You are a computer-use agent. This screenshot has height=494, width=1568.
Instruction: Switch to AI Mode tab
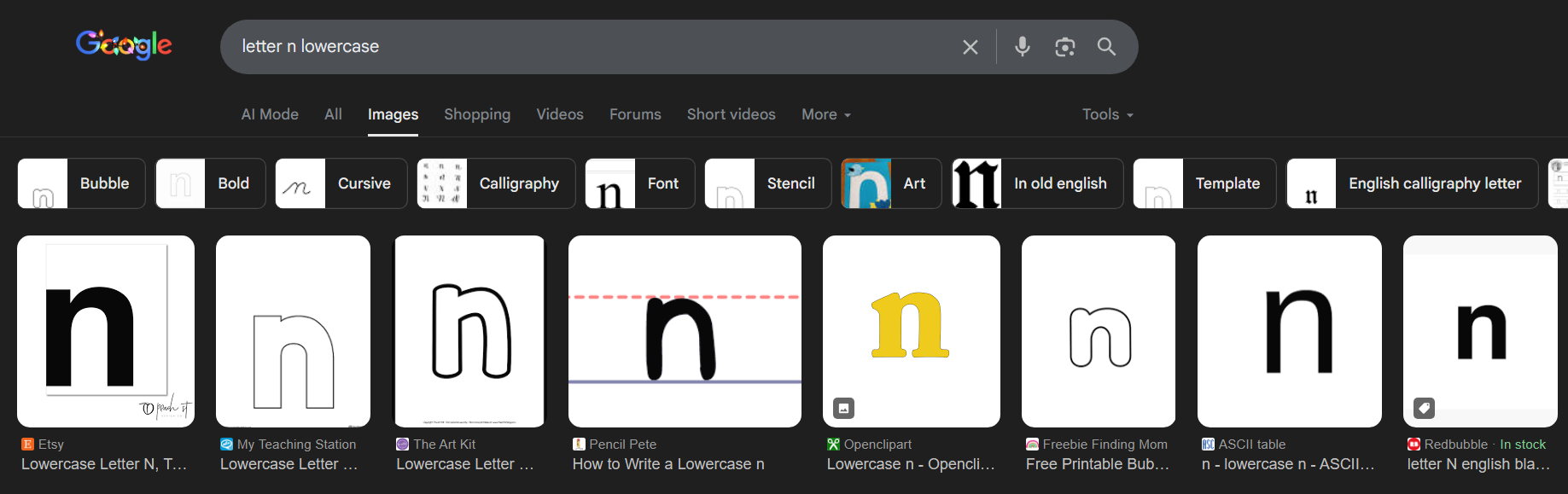pos(270,114)
